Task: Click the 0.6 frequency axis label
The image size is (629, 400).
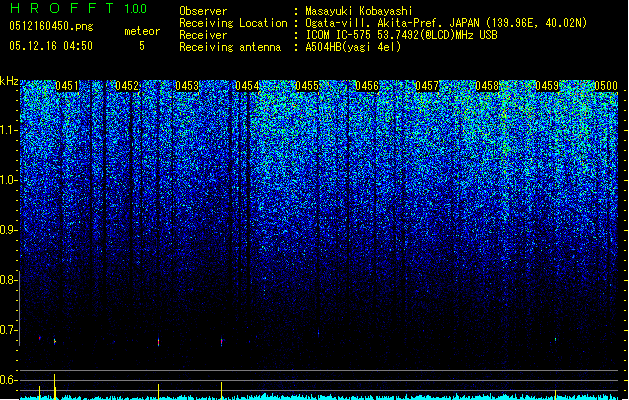Action: [8, 380]
